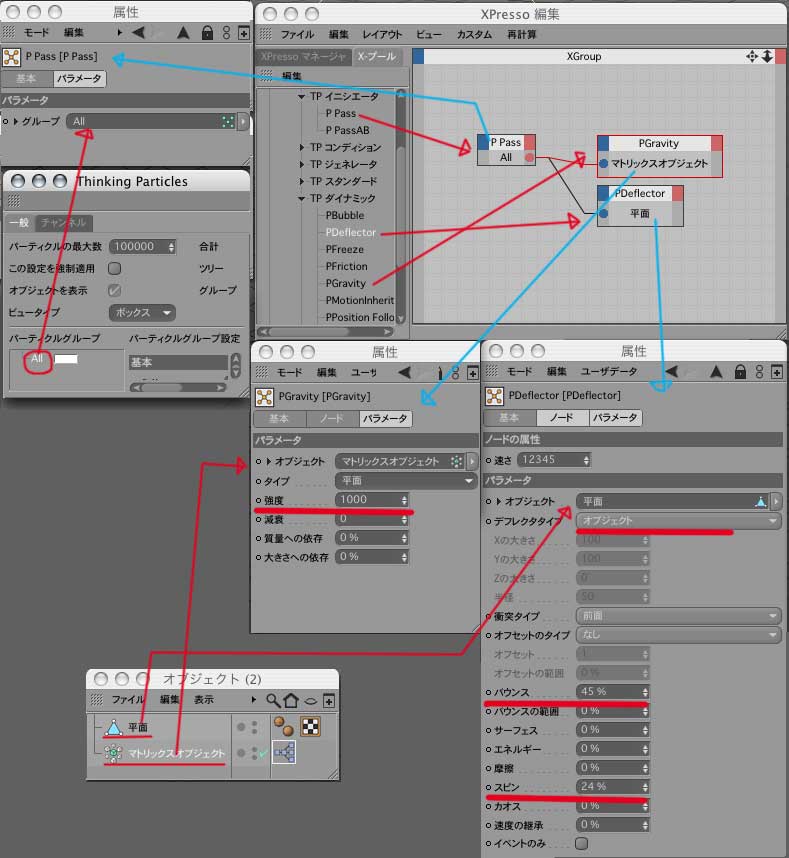Click arrow button beside PDeflector オブジェクト field
789x858 pixels.
click(x=776, y=501)
